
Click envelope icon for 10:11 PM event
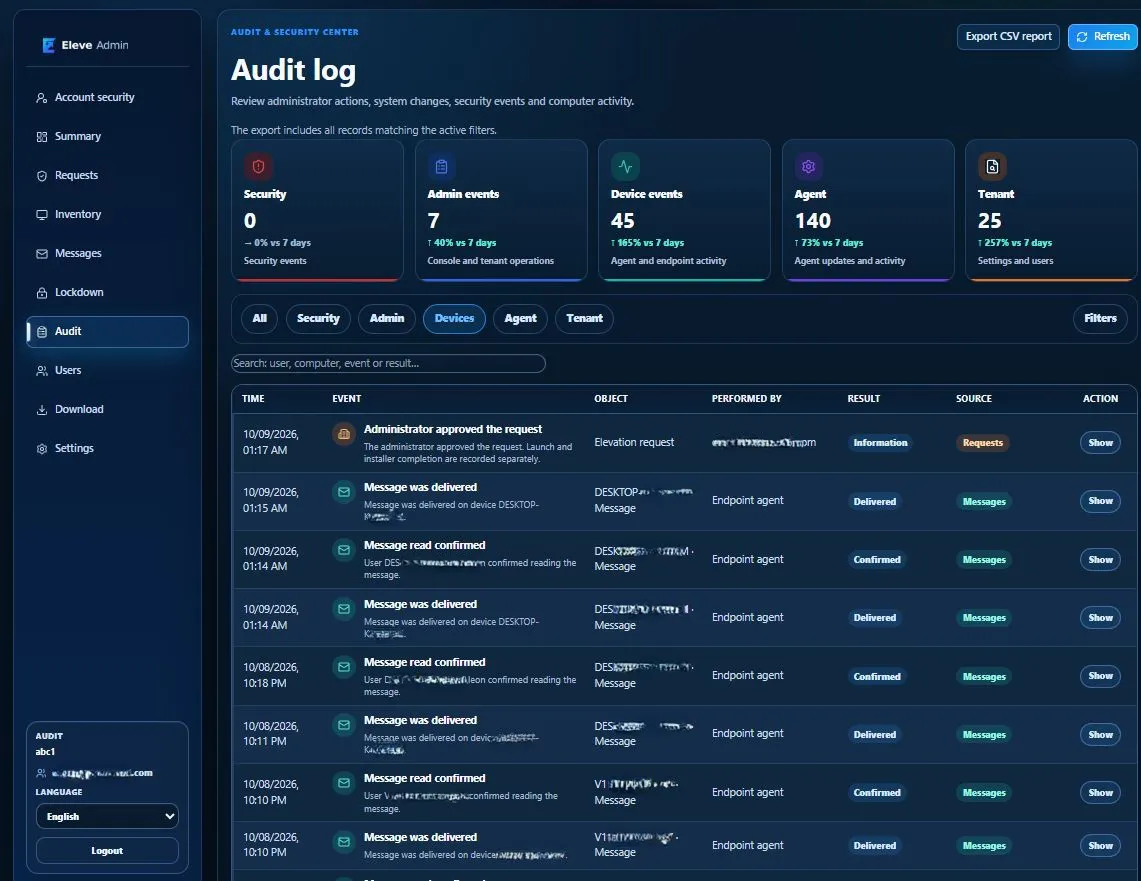tap(343, 725)
